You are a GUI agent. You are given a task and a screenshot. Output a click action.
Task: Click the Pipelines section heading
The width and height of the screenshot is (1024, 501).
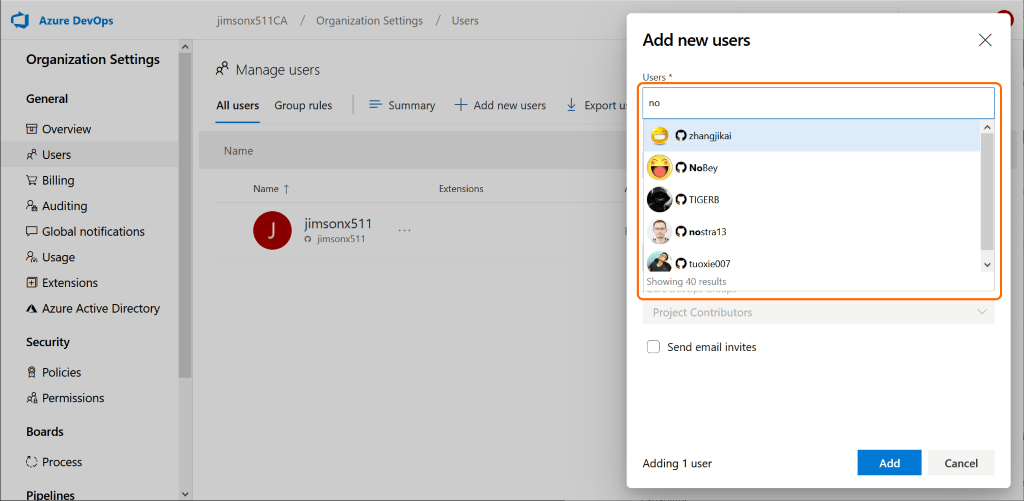(50, 495)
